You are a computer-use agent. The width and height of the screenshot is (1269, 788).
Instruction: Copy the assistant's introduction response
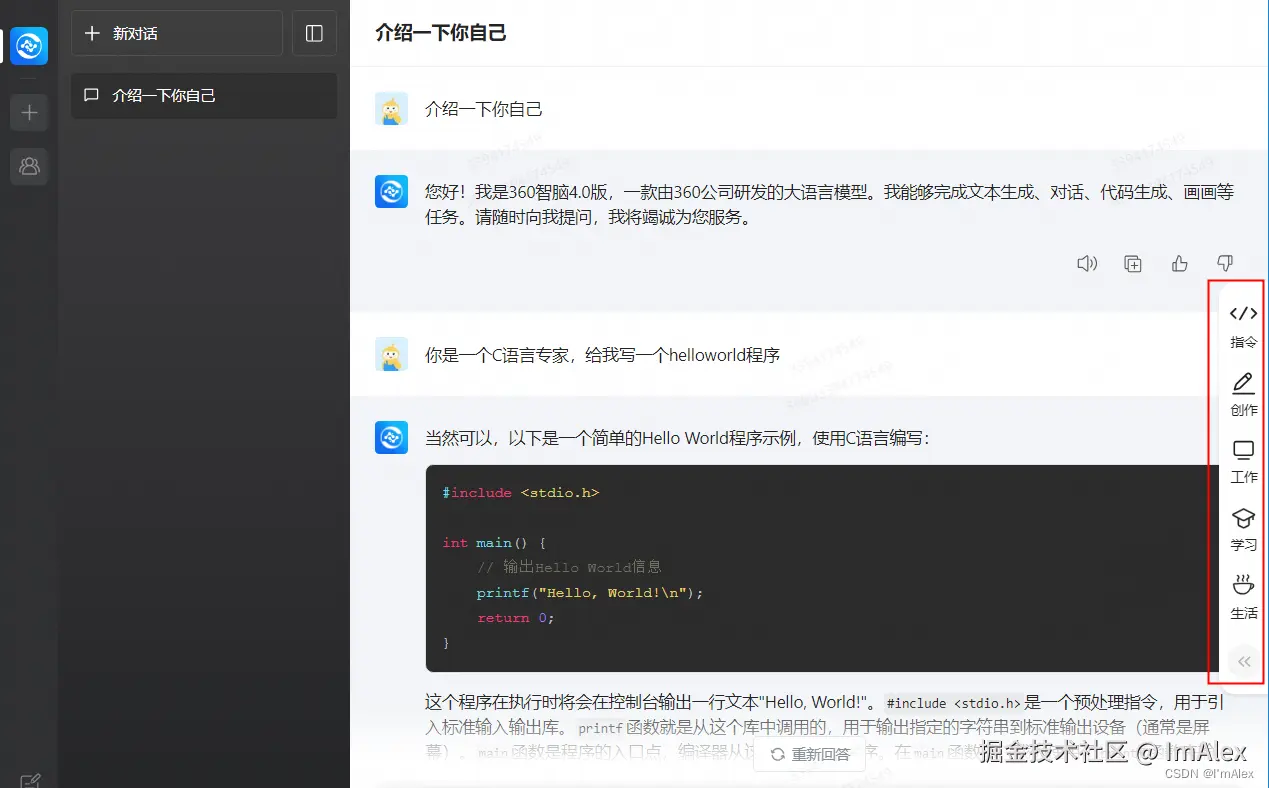[1133, 263]
